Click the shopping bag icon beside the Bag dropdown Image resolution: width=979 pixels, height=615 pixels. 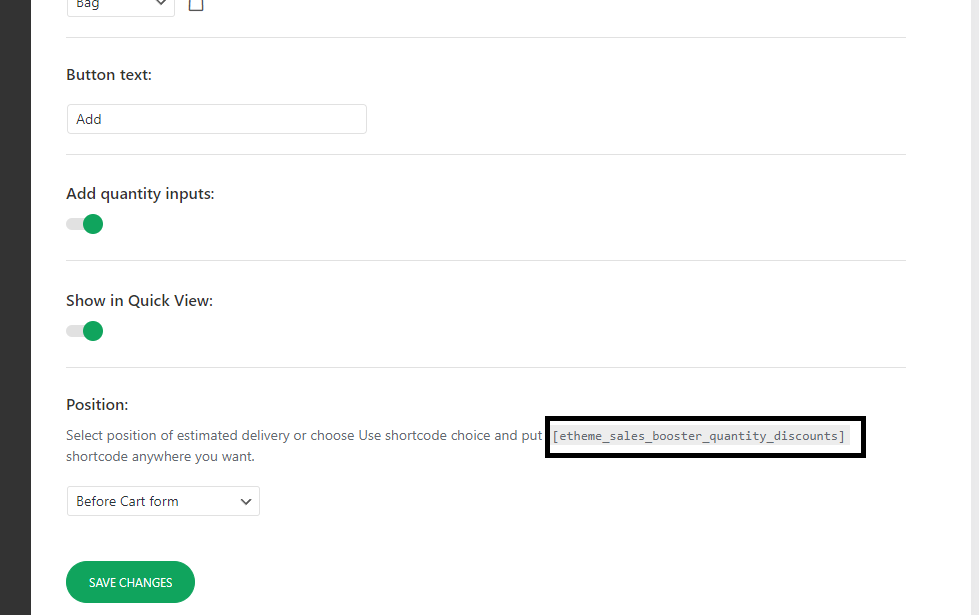tap(196, 5)
